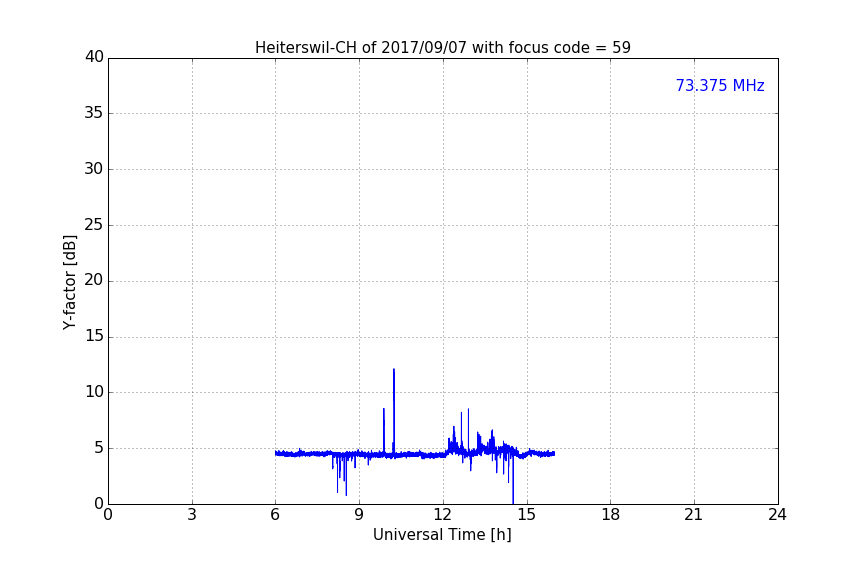Click the y-axis tick label '40'

tap(94, 57)
